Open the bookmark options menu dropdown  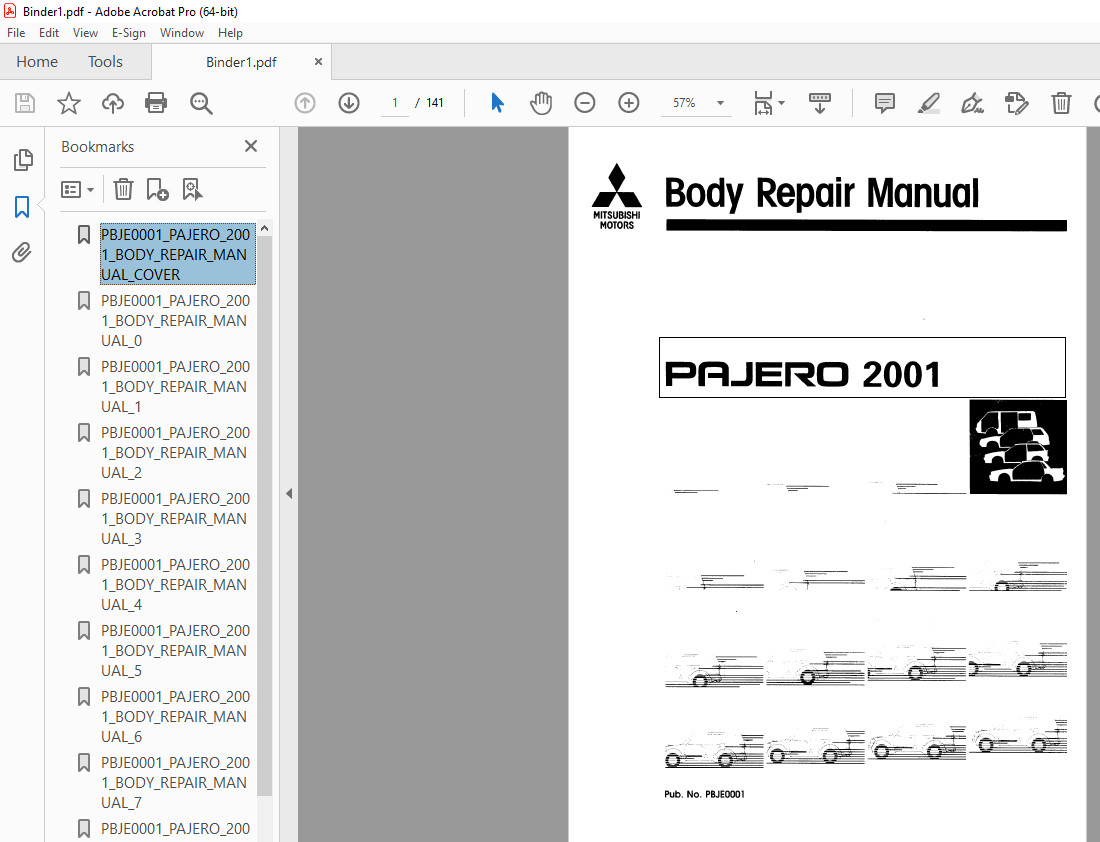point(77,189)
